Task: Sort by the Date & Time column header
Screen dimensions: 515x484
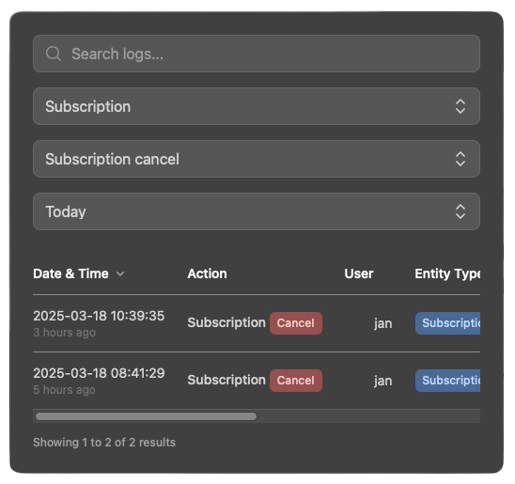Action: (x=71, y=274)
